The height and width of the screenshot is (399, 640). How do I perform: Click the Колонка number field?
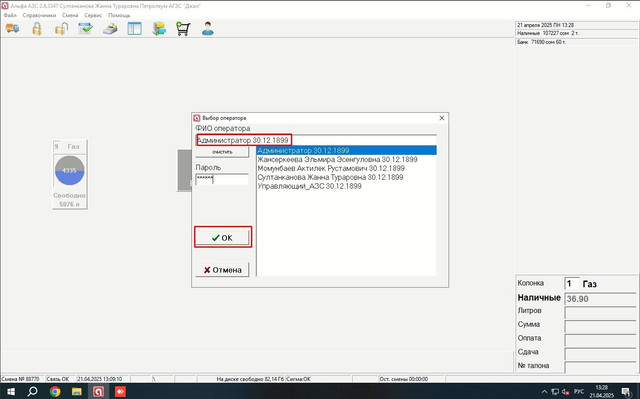pyautogui.click(x=571, y=283)
